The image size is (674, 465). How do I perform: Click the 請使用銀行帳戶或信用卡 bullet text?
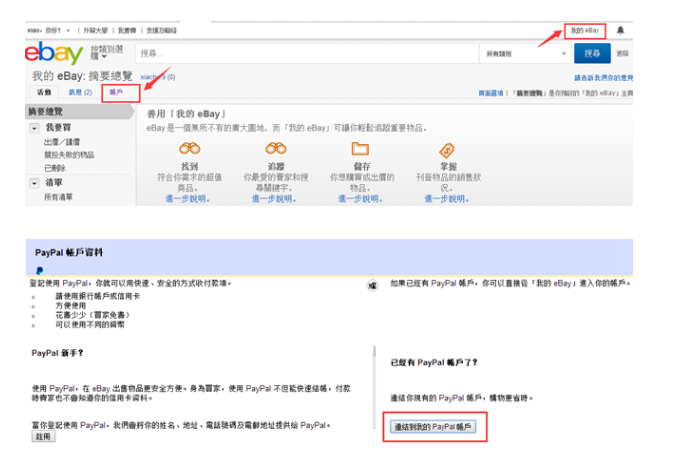(98, 296)
